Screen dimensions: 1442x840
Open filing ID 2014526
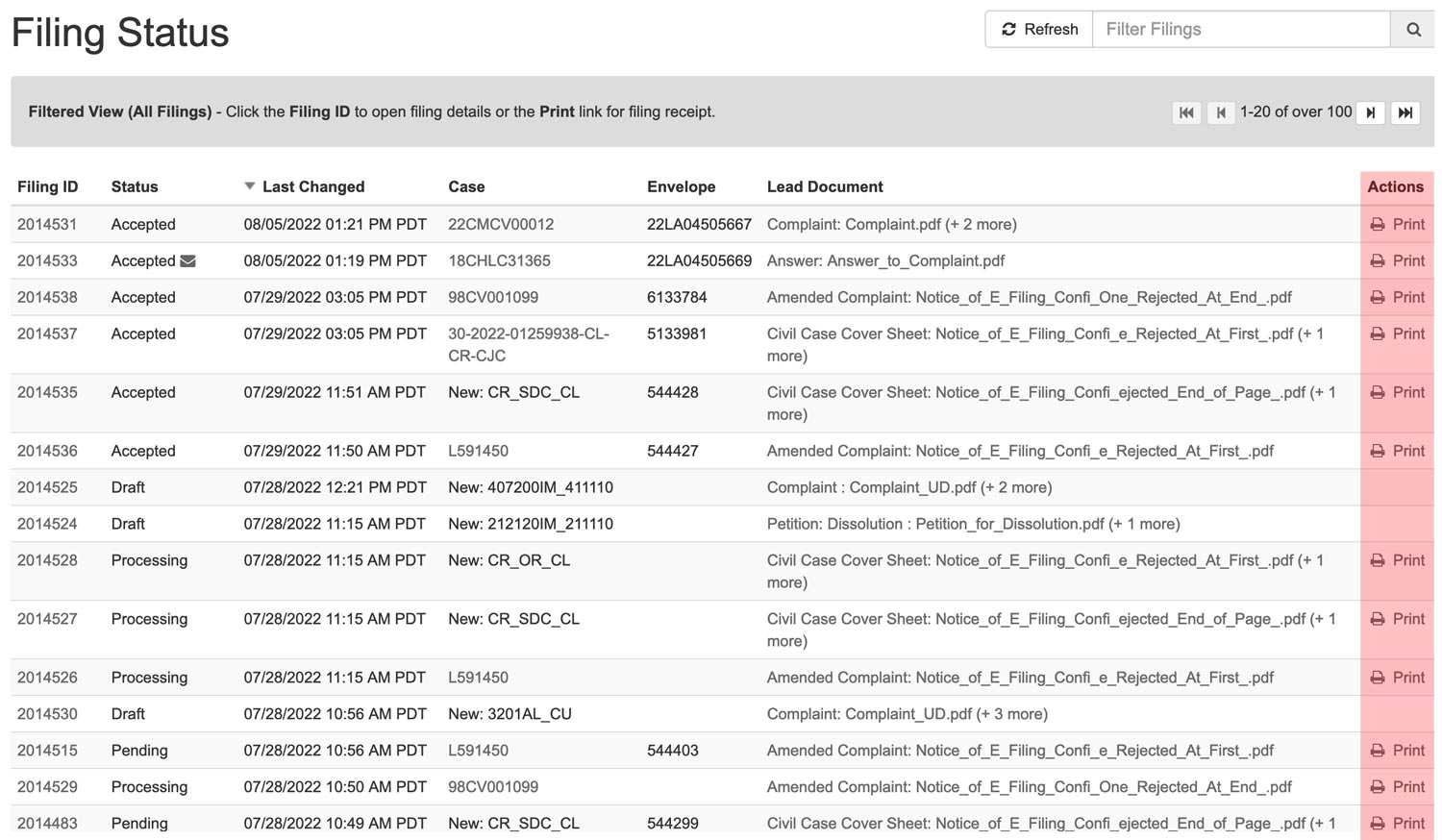pos(47,678)
